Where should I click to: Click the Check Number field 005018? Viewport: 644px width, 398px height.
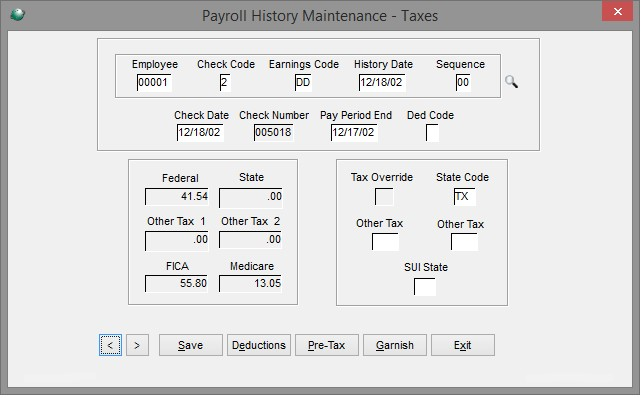[x=274, y=133]
